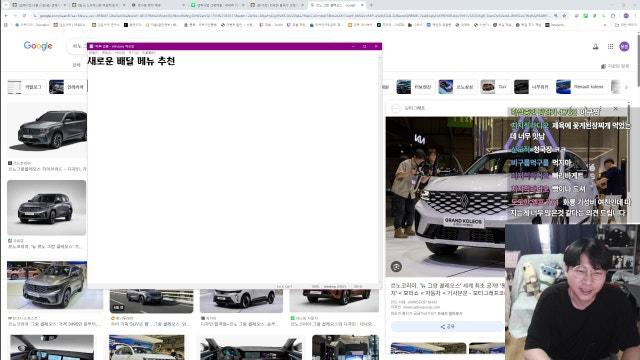This screenshot has width=640, height=360.
Task: Close the chat overlay with the X
Action: click(x=616, y=109)
